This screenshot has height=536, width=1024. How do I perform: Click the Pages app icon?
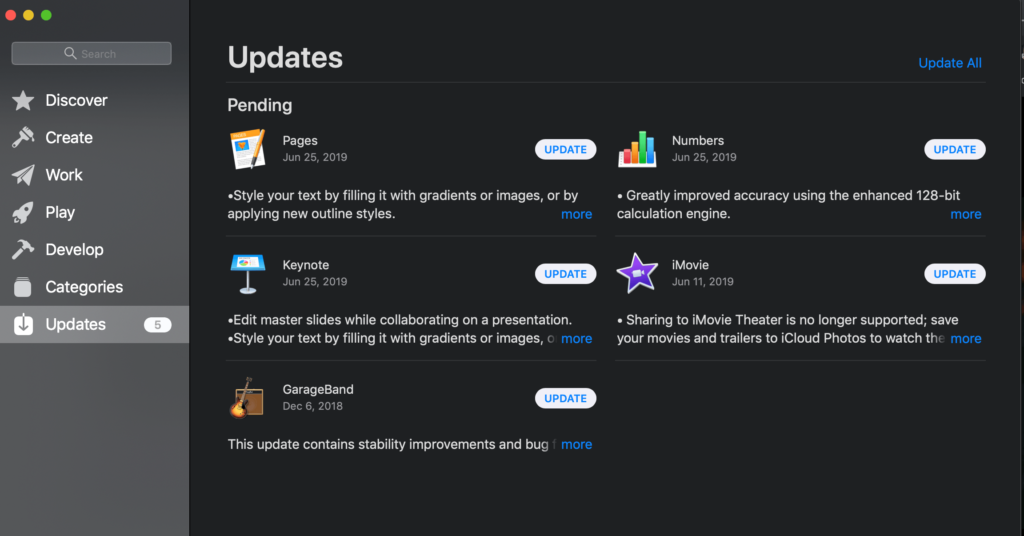pyautogui.click(x=246, y=149)
